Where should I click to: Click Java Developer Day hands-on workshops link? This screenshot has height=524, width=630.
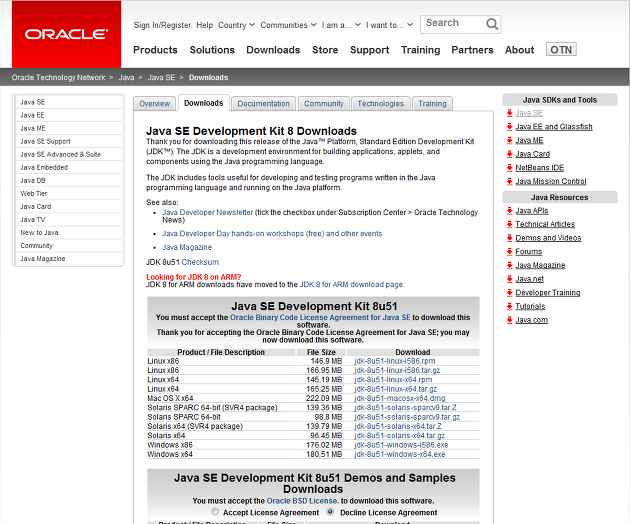[x=272, y=233]
